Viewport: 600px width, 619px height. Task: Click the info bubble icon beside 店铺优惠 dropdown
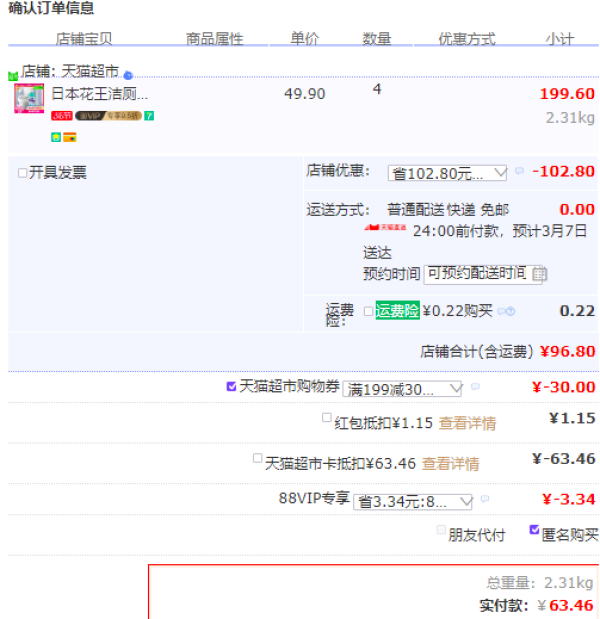(519, 171)
